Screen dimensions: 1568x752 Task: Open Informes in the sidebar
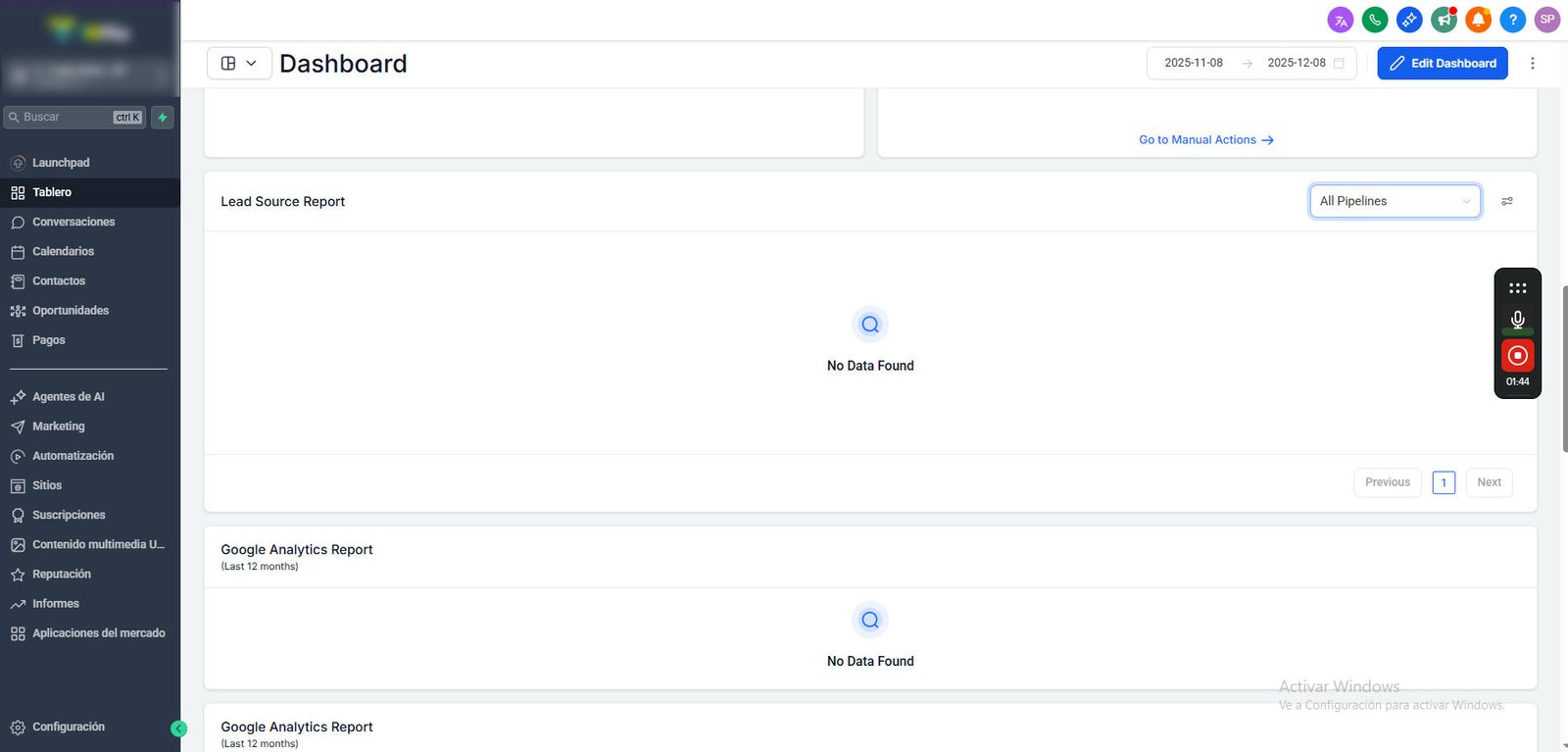(x=90, y=604)
